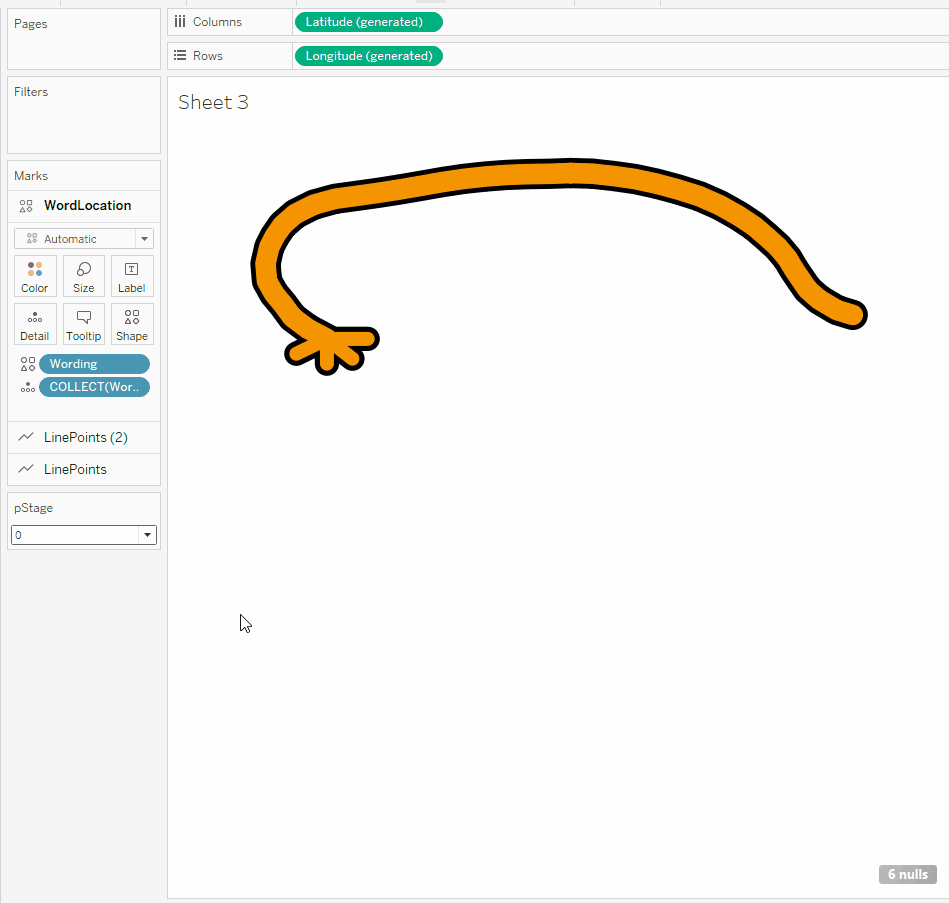The image size is (949, 903).
Task: Select the Wording pill in Marks
Action: pyautogui.click(x=94, y=364)
